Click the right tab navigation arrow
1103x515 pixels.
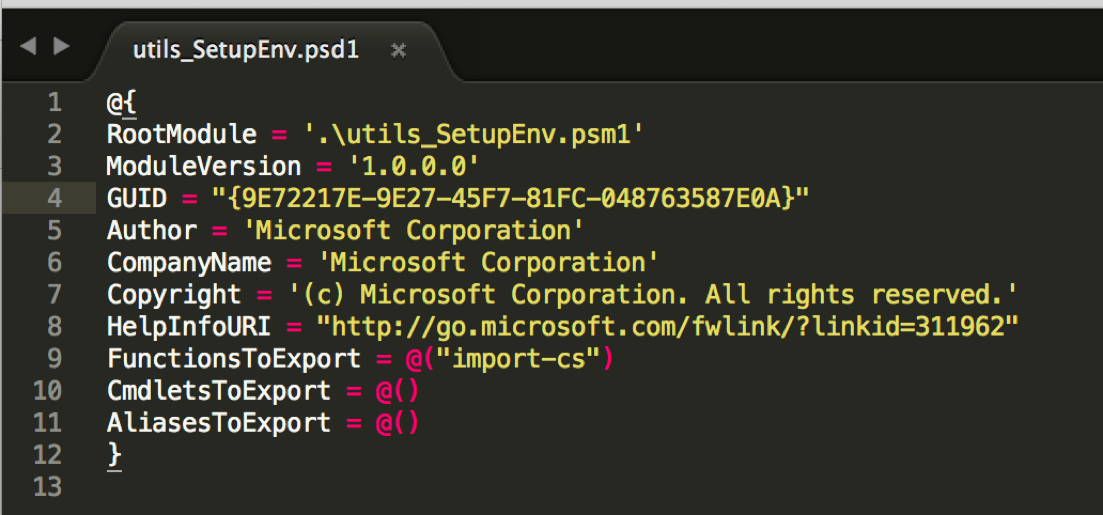[62, 46]
